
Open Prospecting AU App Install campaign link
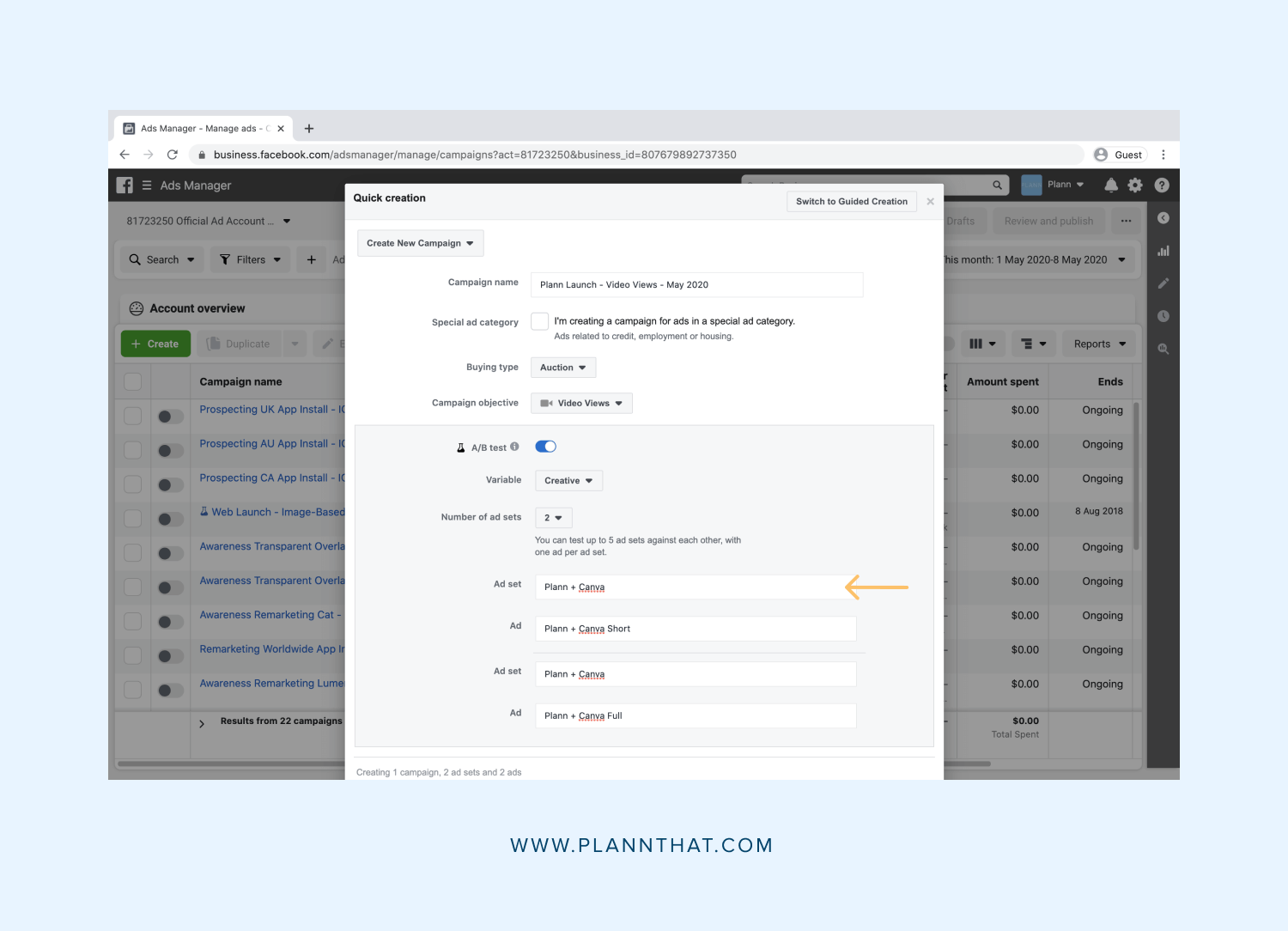tap(272, 444)
